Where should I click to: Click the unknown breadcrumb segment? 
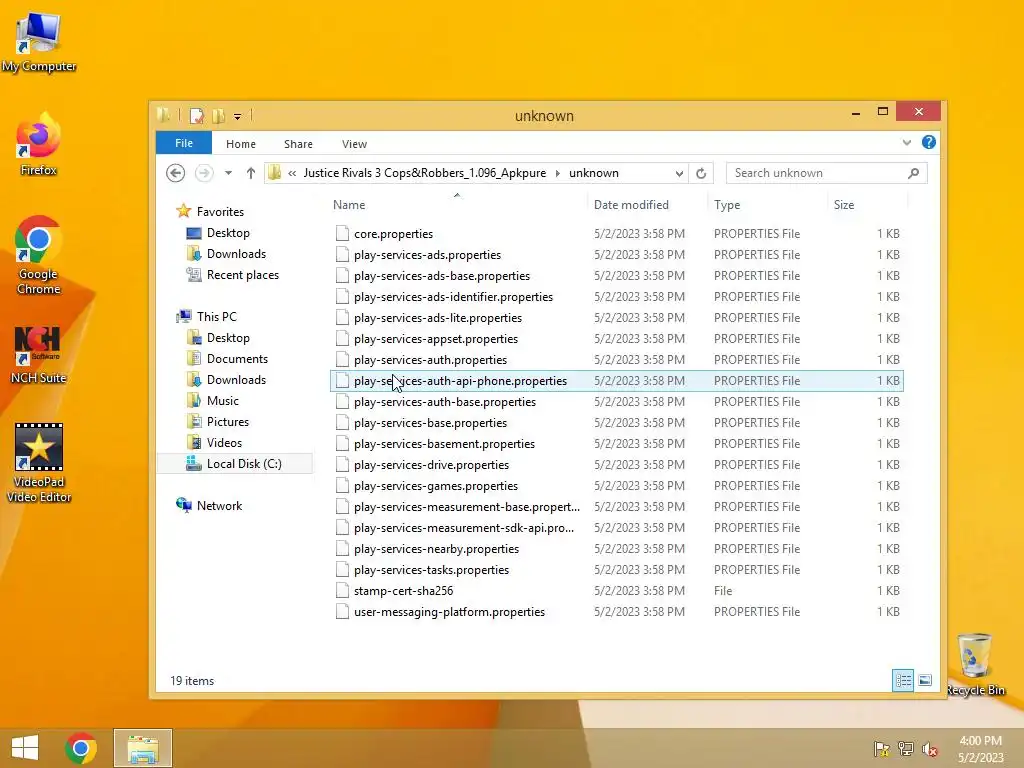click(x=594, y=173)
